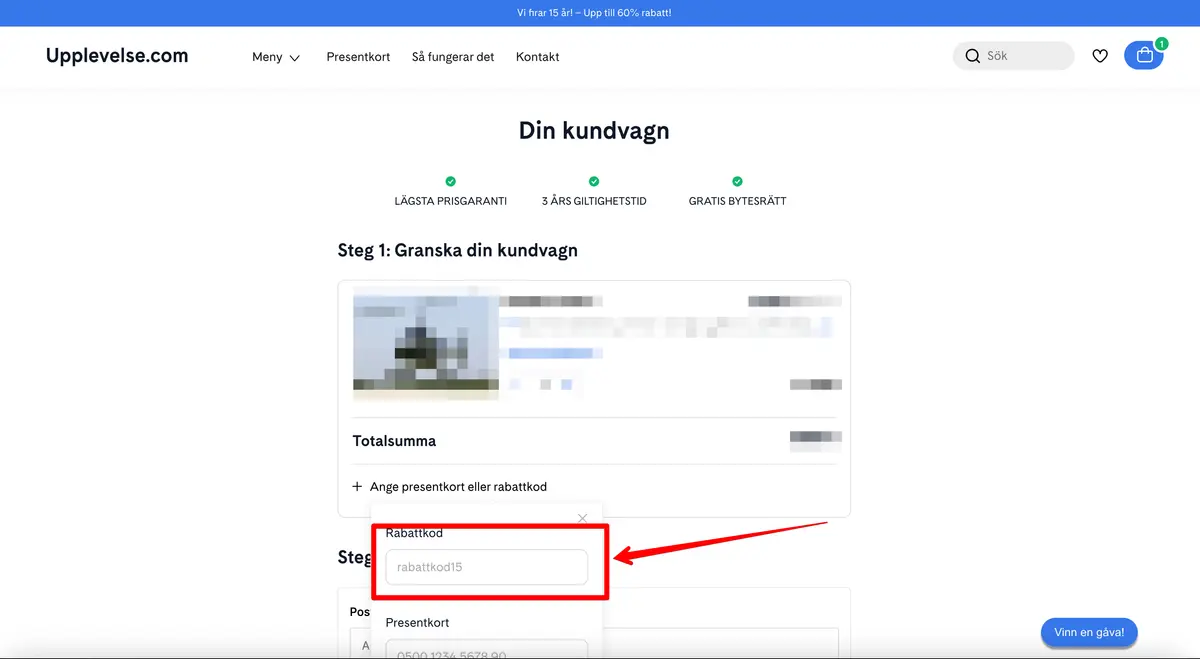Open the Meny dropdown
Viewport: 1200px width, 659px height.
point(275,57)
